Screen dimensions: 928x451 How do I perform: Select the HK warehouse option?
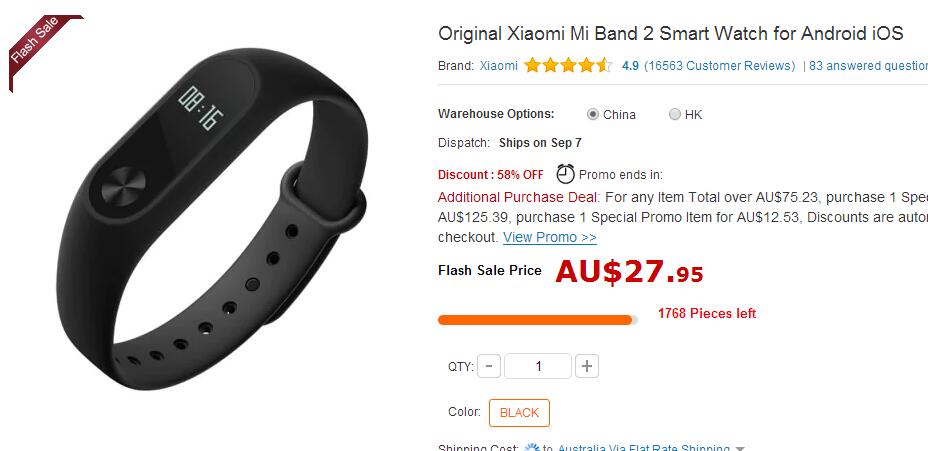(675, 115)
